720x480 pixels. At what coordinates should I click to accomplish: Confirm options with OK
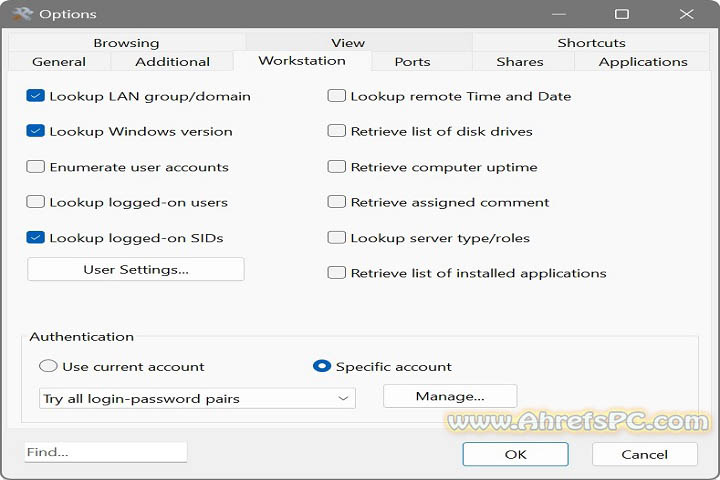[x=515, y=454]
